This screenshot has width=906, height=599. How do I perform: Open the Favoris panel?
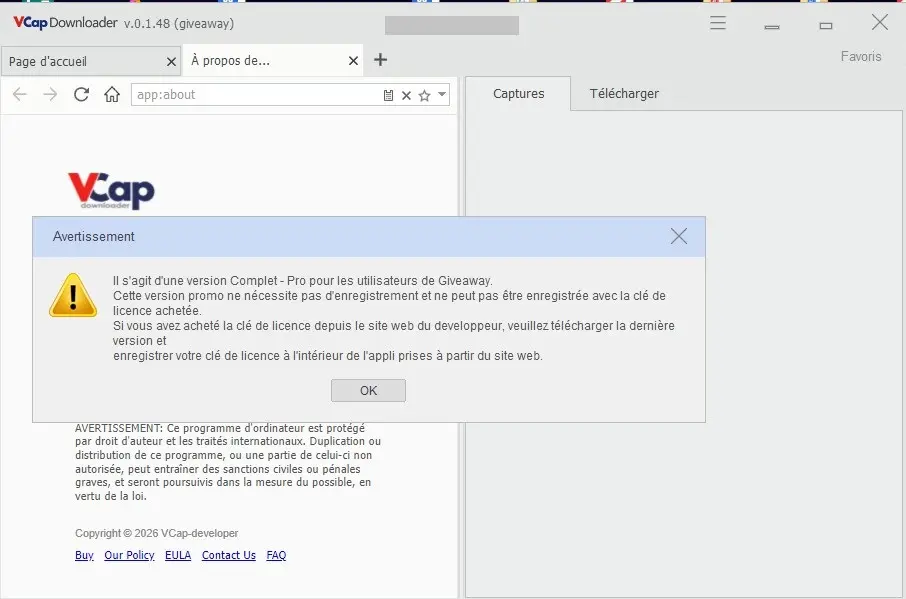[861, 57]
